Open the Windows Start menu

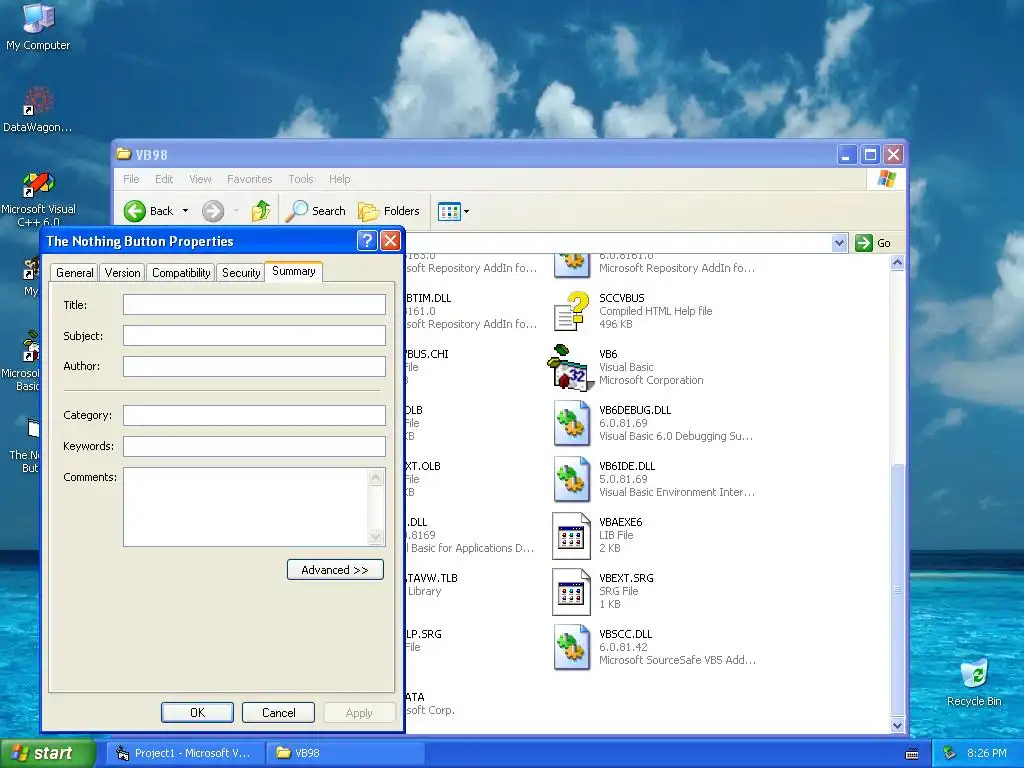(46, 753)
